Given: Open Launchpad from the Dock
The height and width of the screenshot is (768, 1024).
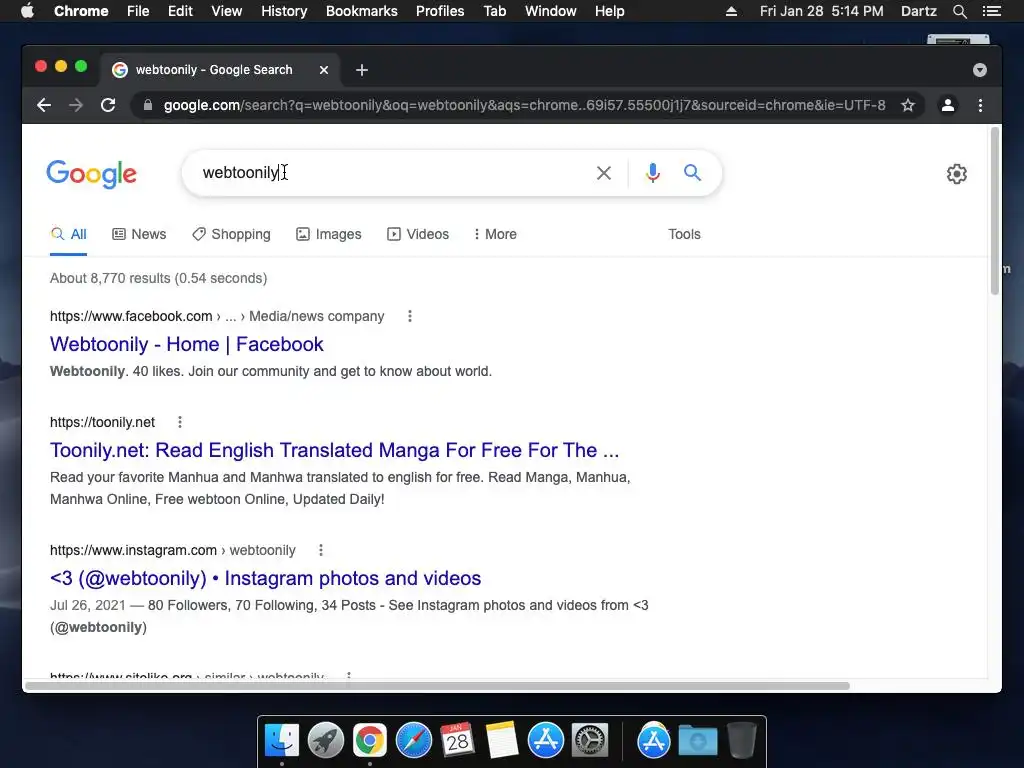Looking at the screenshot, I should point(326,741).
